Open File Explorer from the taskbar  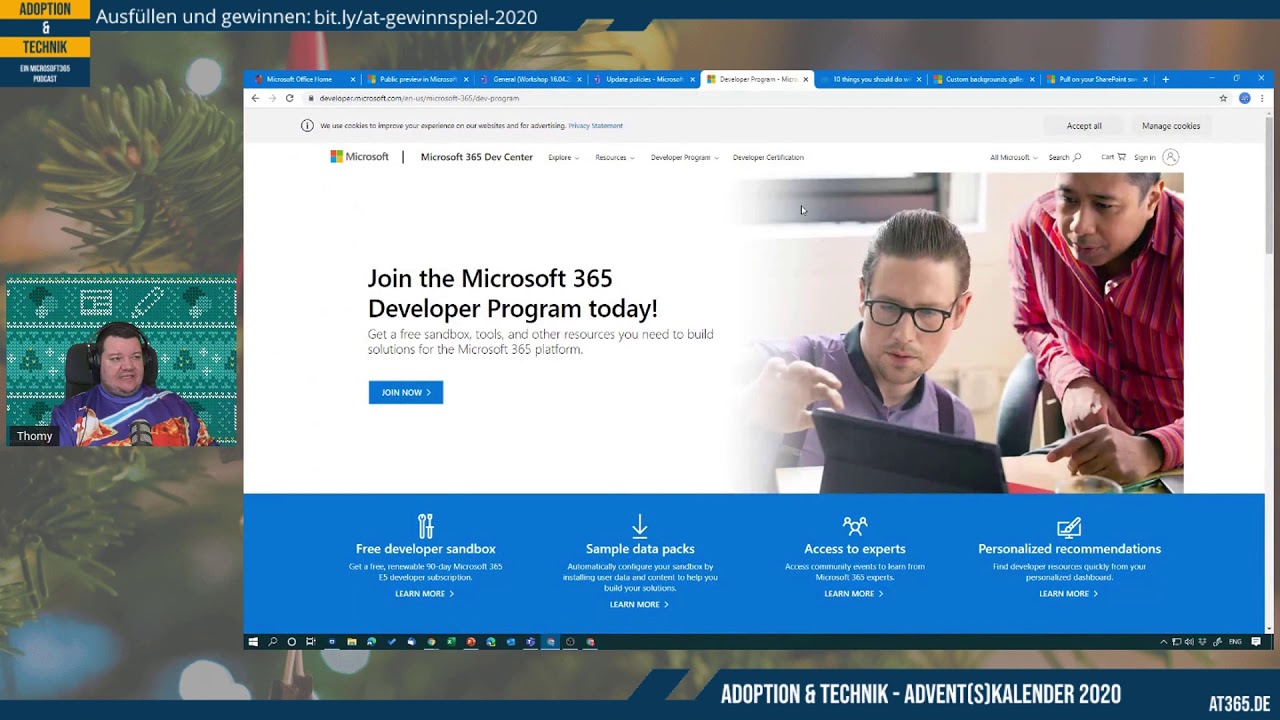352,642
